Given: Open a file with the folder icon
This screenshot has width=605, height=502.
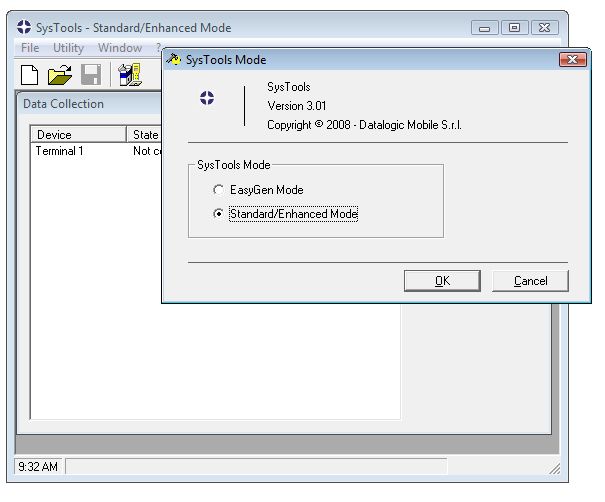Looking at the screenshot, I should pos(60,75).
